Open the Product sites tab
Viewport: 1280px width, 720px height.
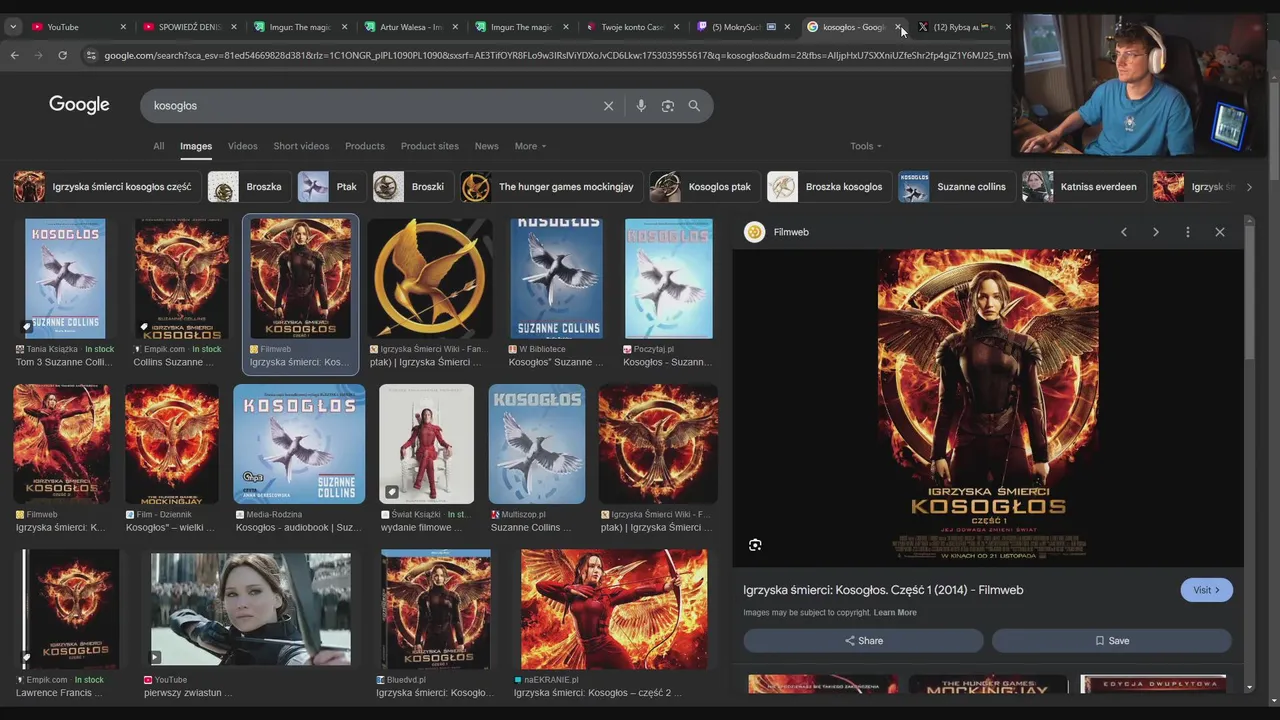430,146
